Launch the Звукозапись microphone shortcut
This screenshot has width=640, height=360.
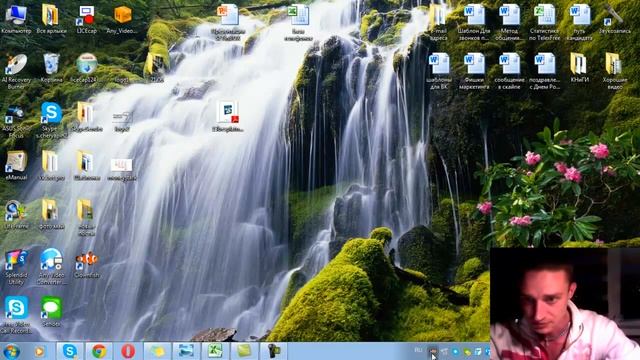click(614, 19)
